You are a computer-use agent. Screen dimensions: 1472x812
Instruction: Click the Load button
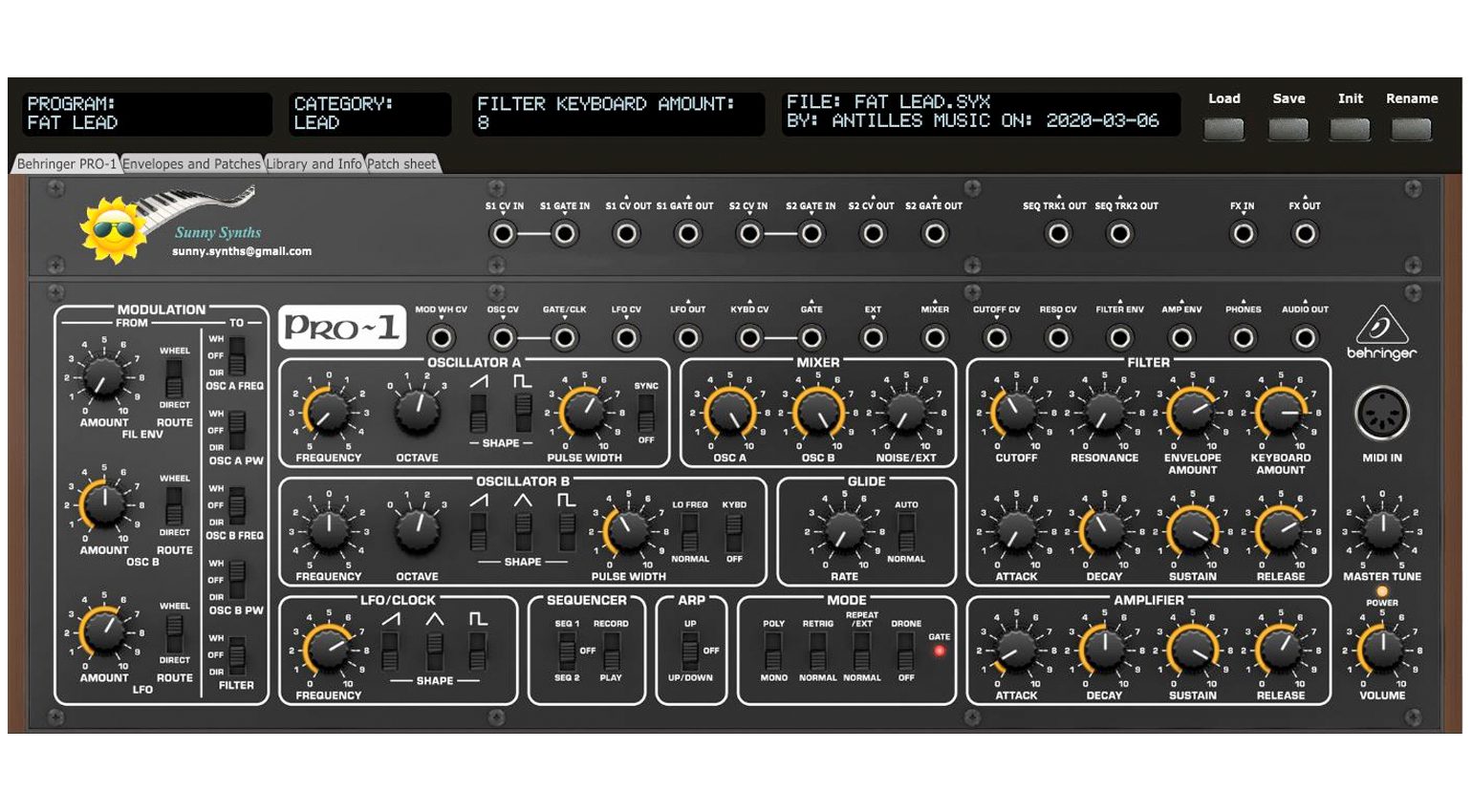click(x=1224, y=129)
